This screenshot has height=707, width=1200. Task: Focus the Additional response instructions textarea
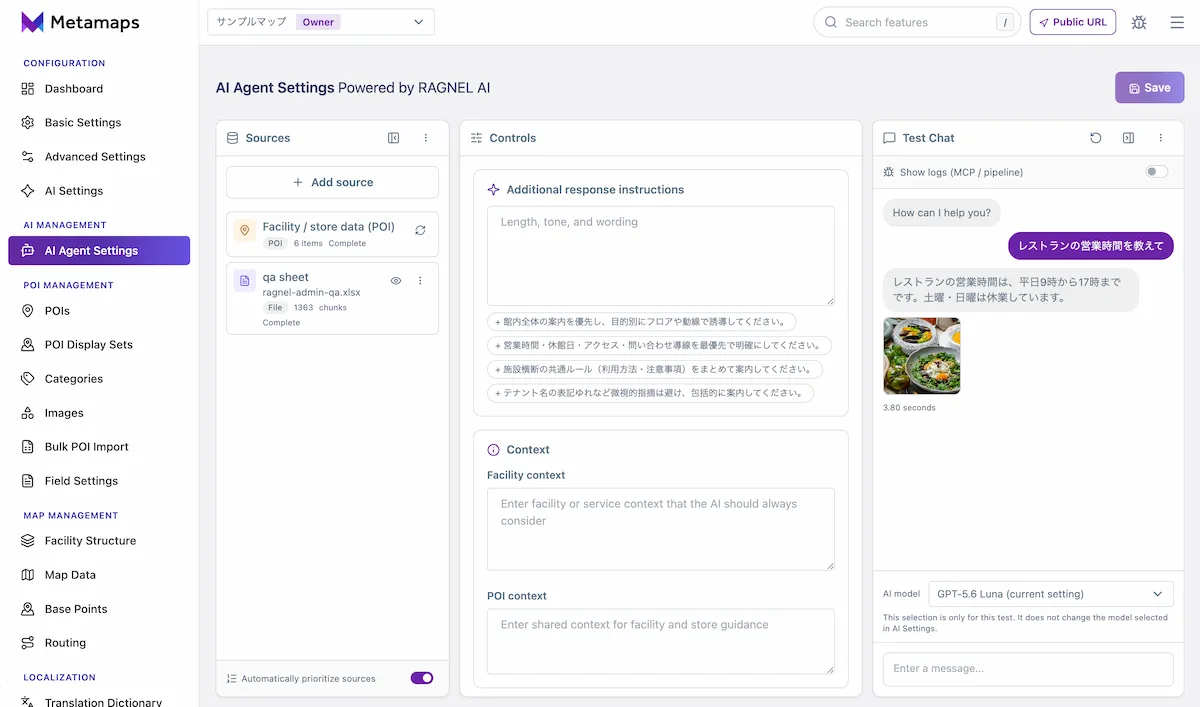[661, 256]
